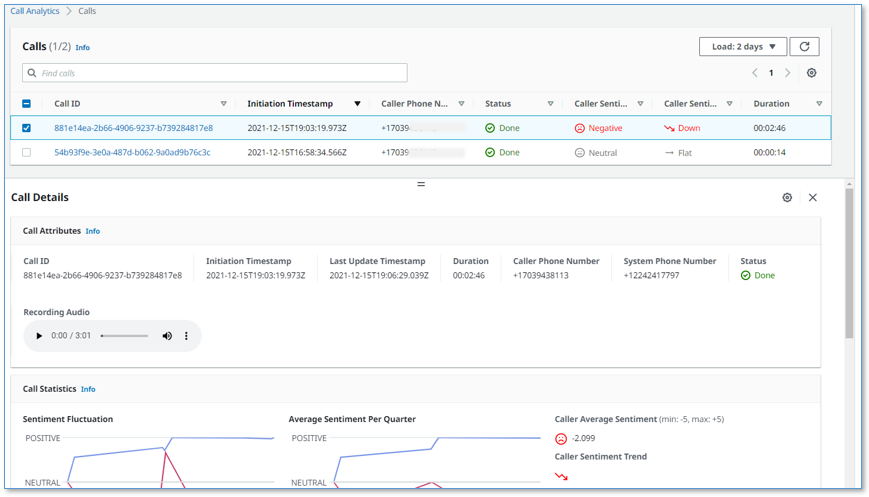The image size is (869, 497).
Task: Click the Flat trend arrow icon
Action: point(669,152)
